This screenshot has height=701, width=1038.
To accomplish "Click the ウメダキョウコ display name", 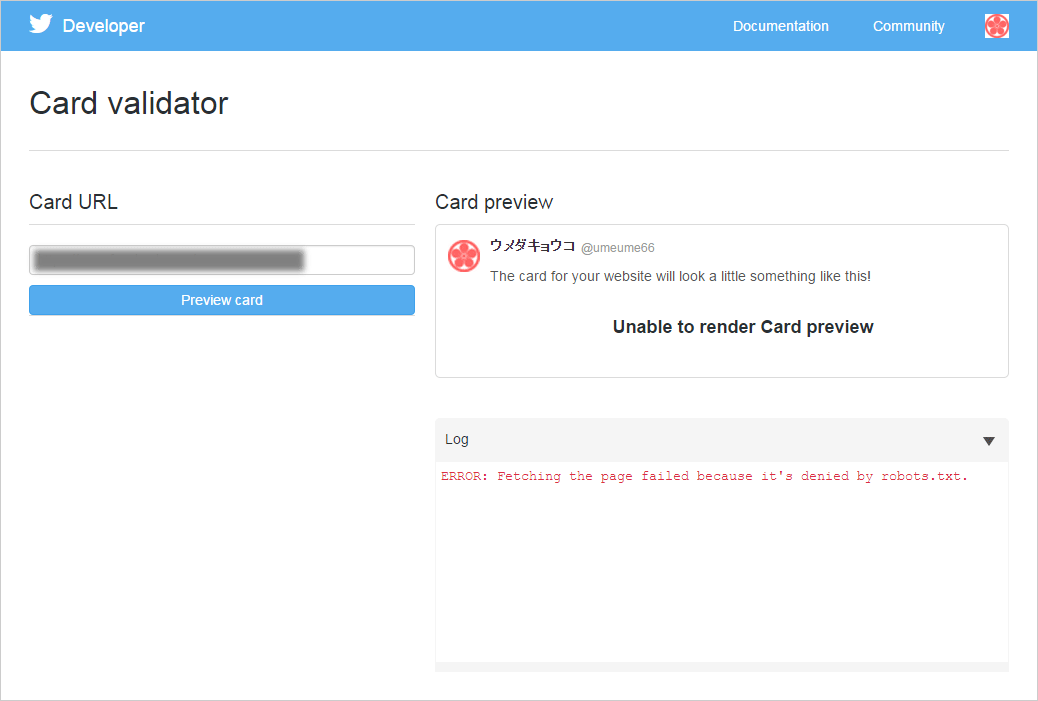I will pos(532,246).
